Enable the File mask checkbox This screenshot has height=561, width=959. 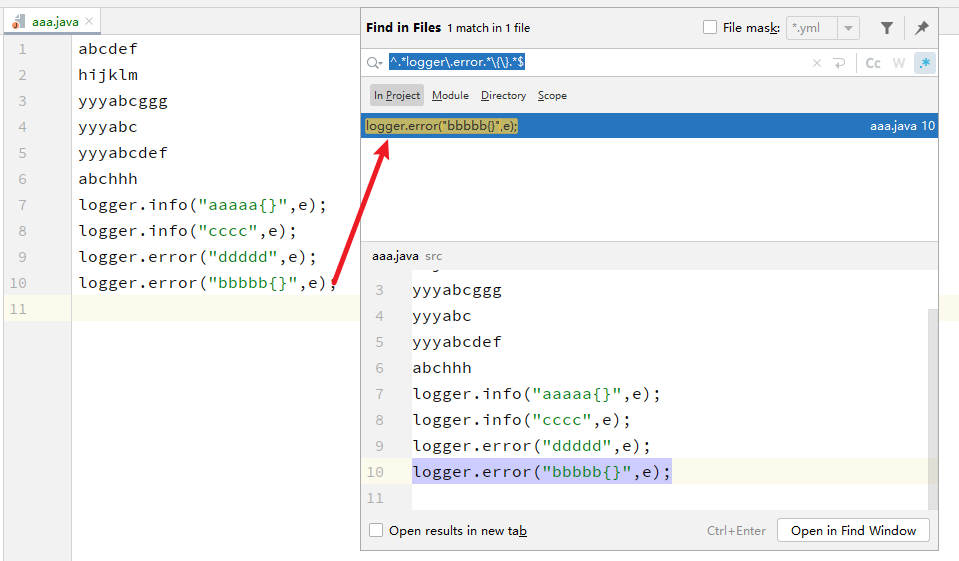coord(710,28)
